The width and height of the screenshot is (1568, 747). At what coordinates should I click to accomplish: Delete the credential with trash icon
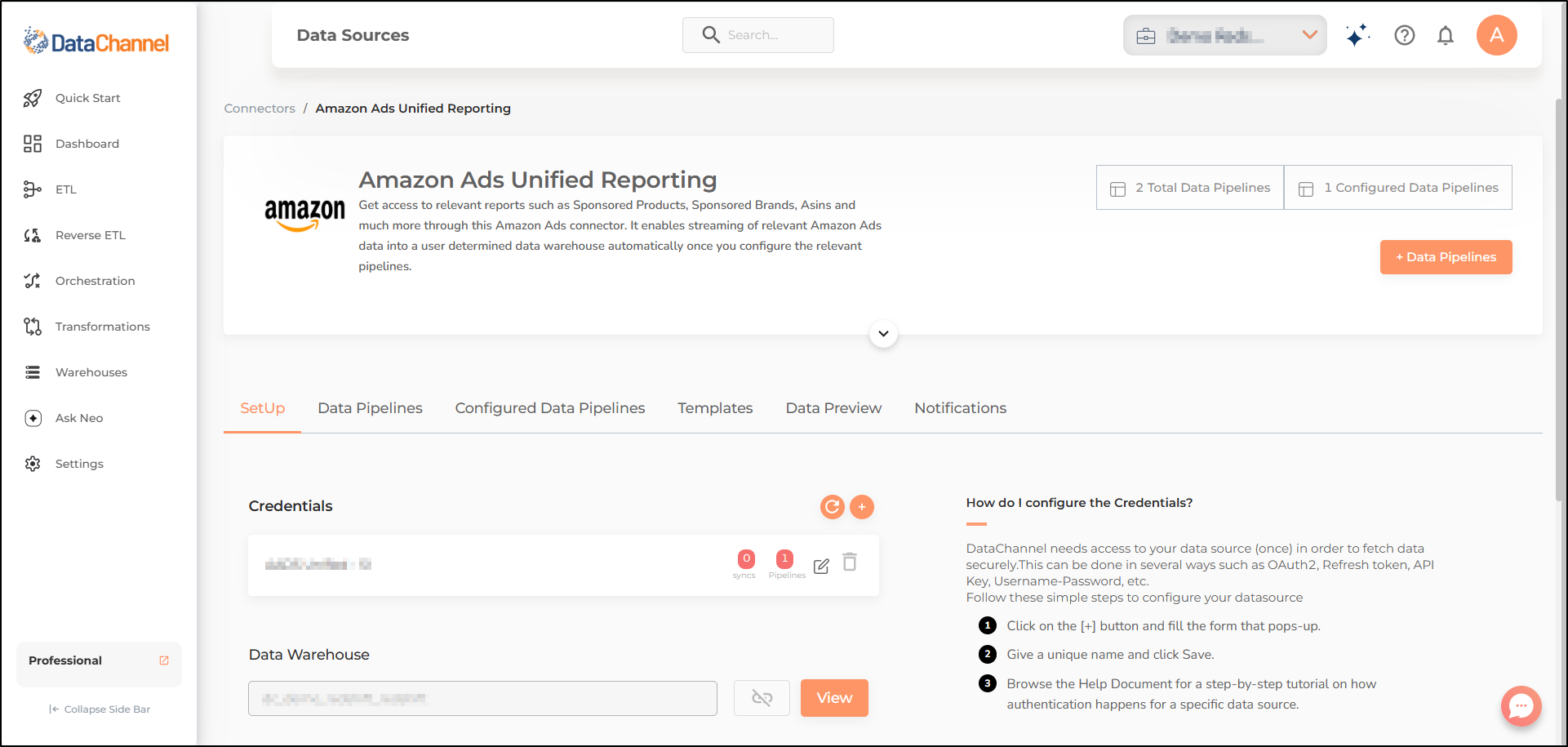850,562
